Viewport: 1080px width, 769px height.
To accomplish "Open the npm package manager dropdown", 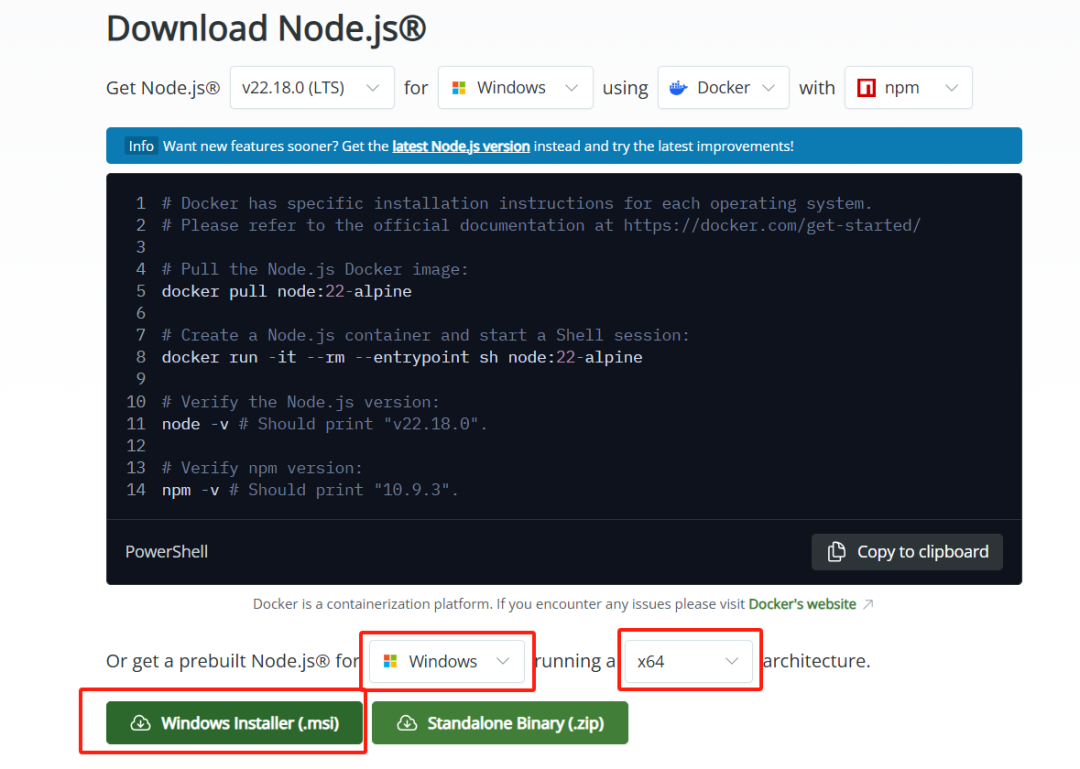I will 908,88.
